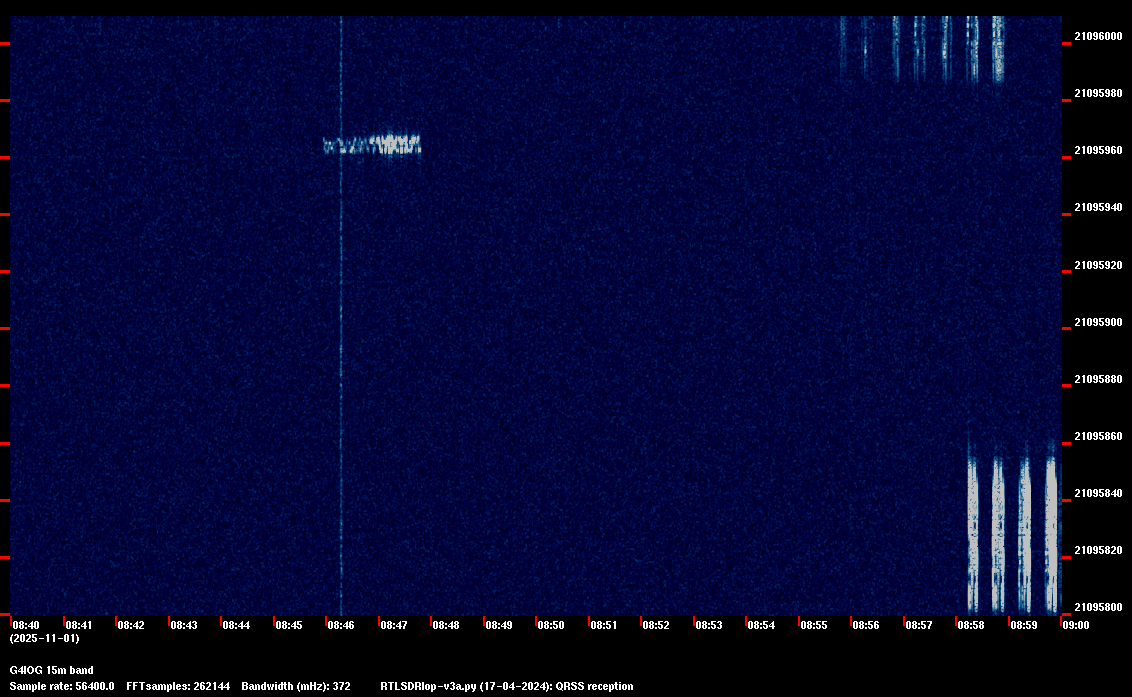Click the 08:45 time axis label
1132x697 pixels.
click(289, 625)
